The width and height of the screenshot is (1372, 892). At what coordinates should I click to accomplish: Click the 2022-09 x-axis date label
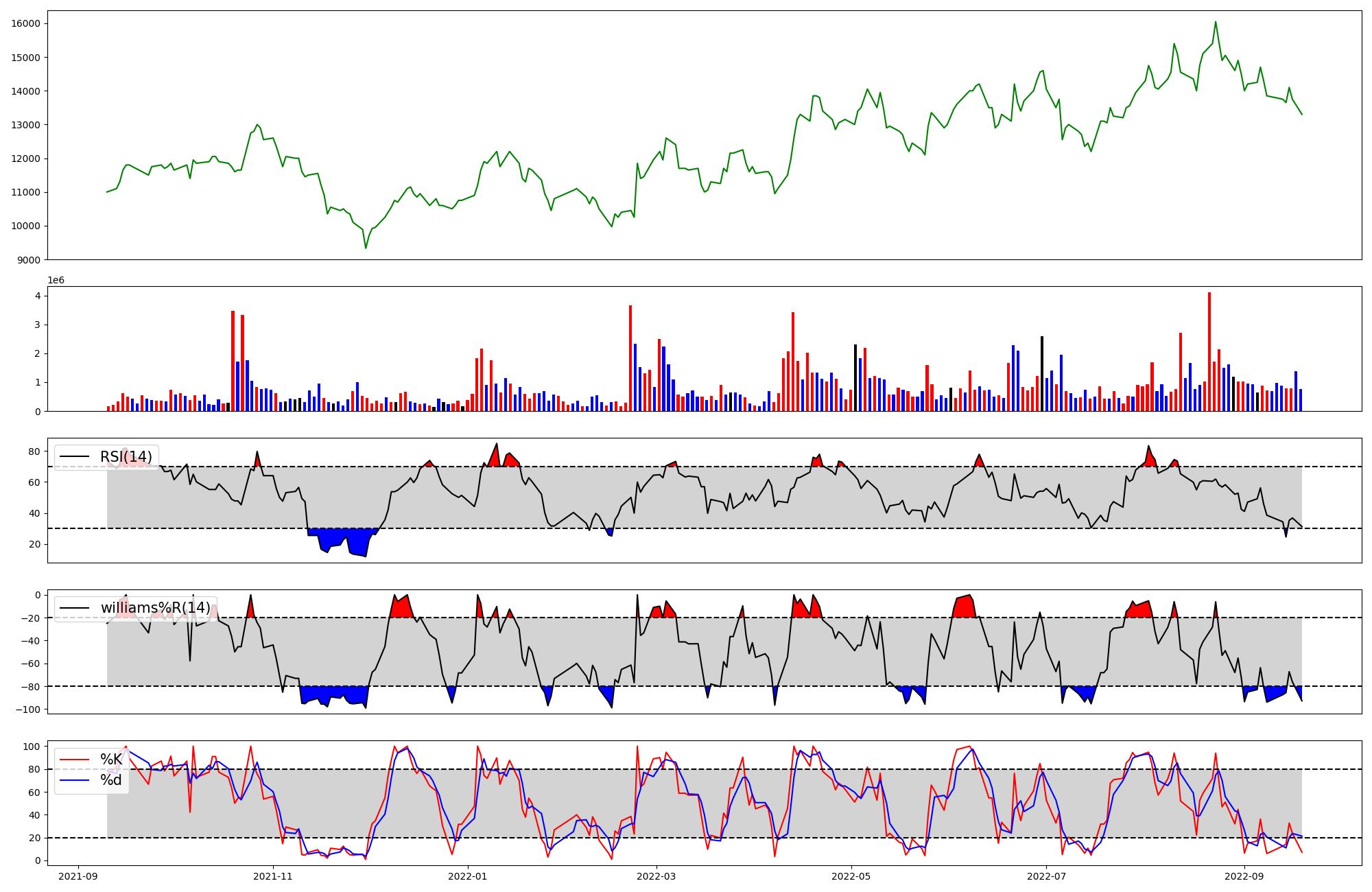pos(1244,876)
